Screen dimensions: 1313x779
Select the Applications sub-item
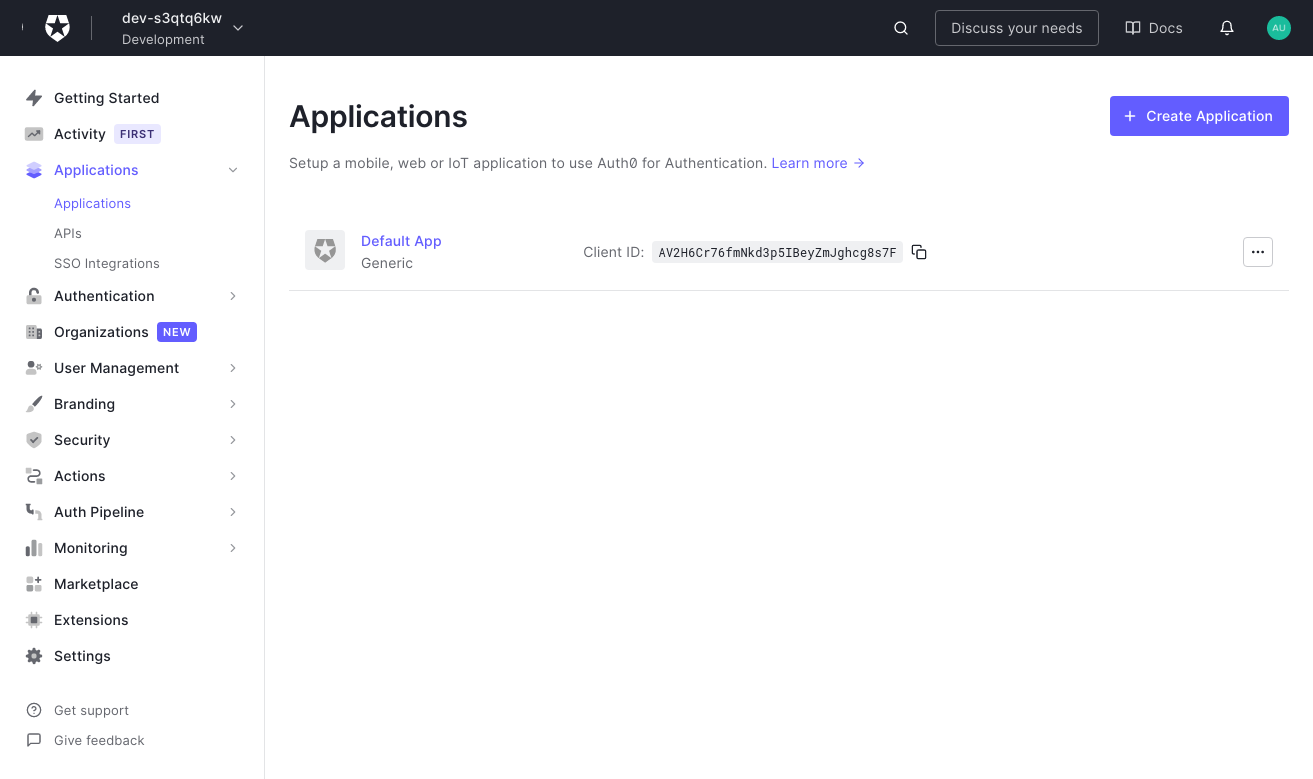click(92, 203)
